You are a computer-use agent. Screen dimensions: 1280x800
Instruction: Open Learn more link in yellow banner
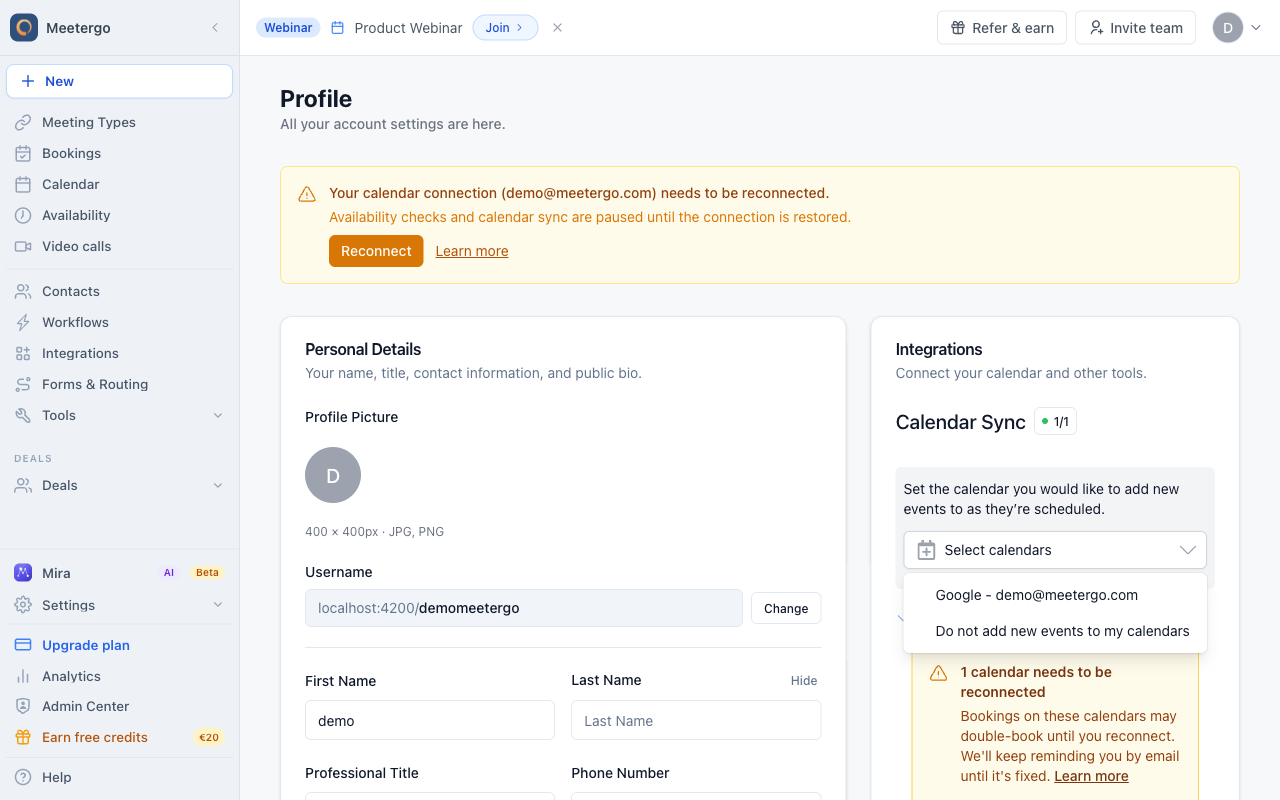pos(472,251)
